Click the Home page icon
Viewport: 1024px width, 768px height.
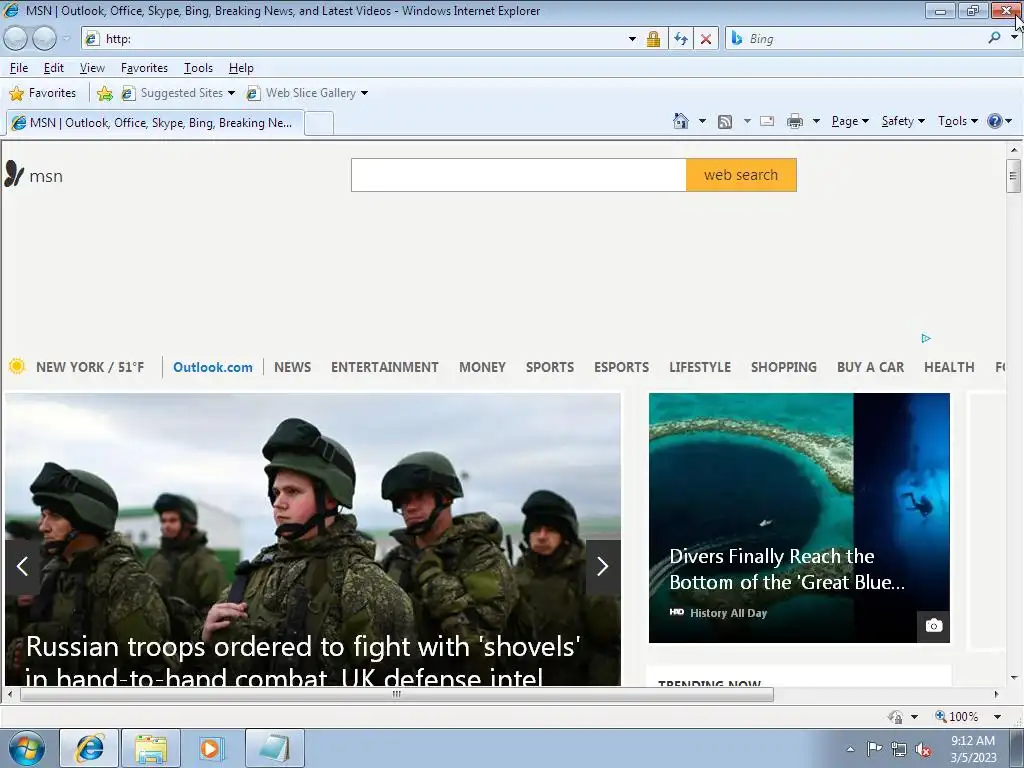point(680,121)
